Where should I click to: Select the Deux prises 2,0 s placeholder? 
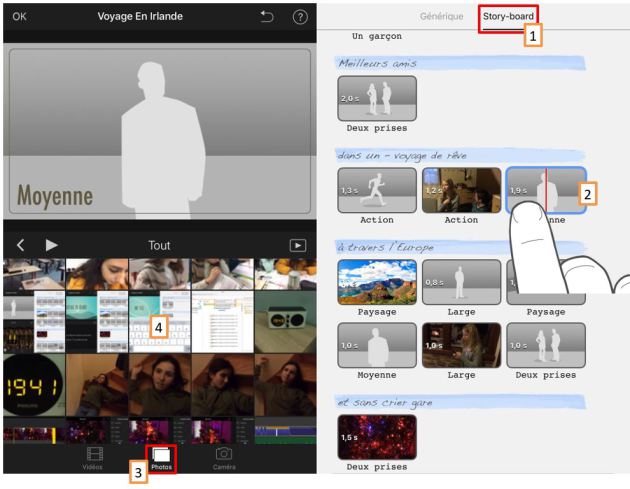click(x=377, y=98)
